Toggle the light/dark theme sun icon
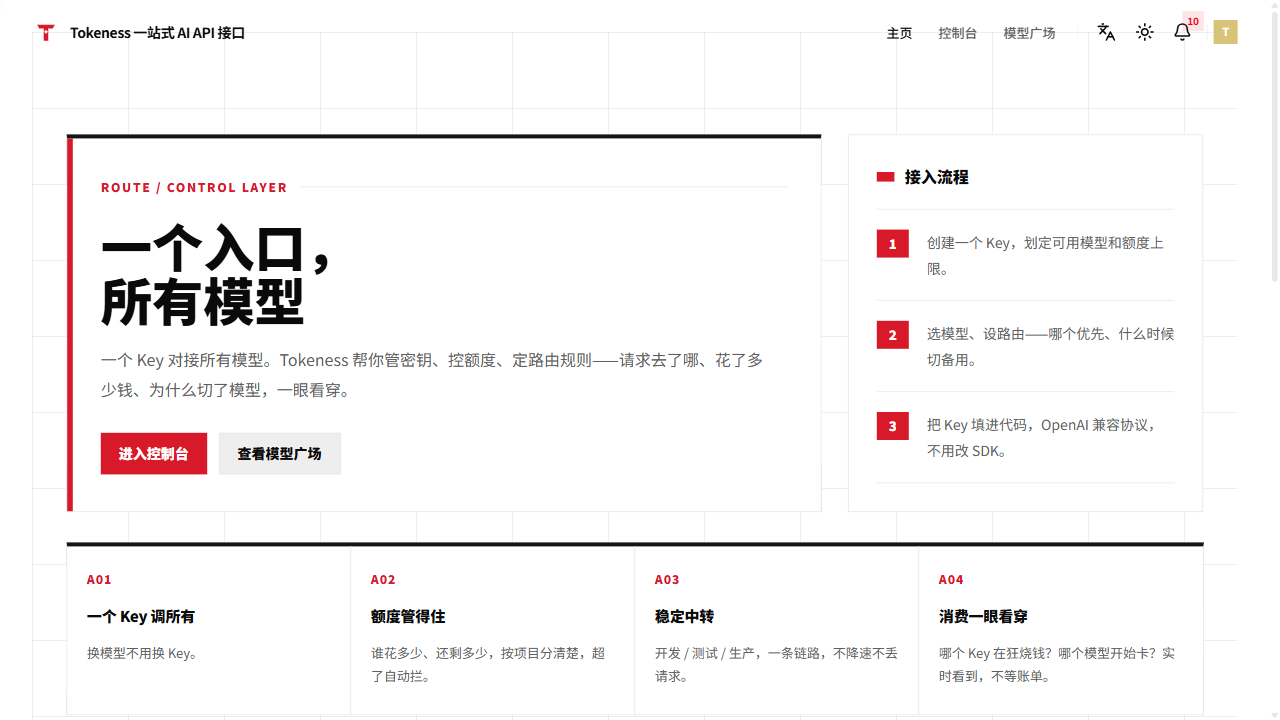Screen dimensions: 1280x720 [1145, 32]
